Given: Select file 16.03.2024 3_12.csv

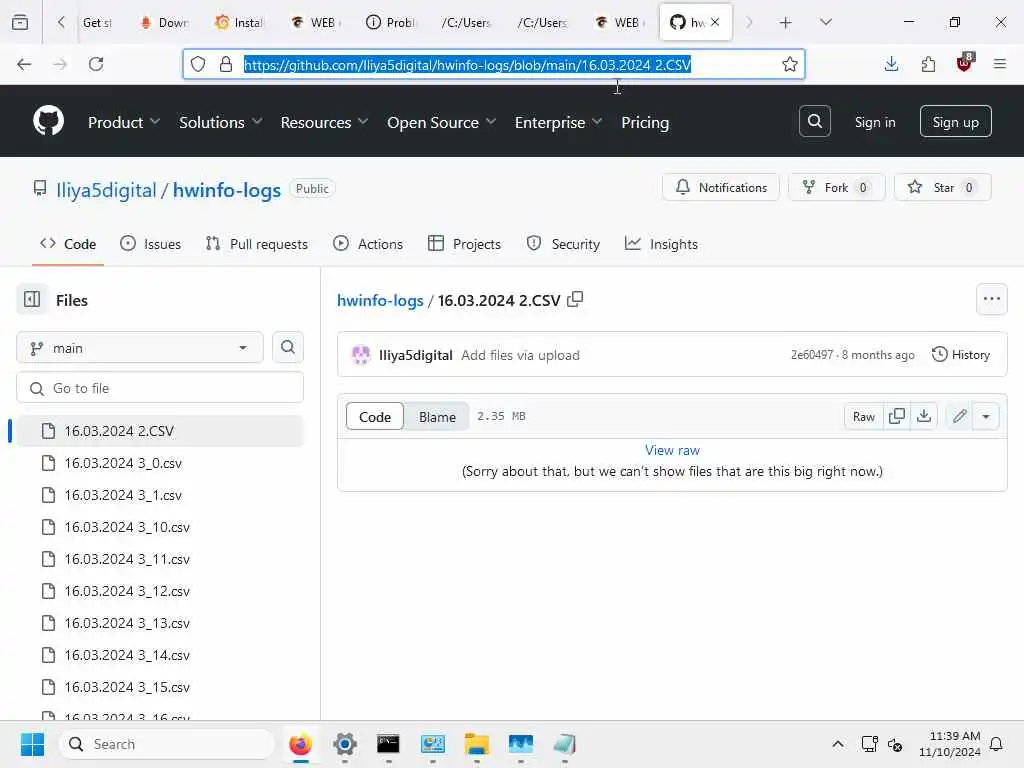Looking at the screenshot, I should click(160, 591).
